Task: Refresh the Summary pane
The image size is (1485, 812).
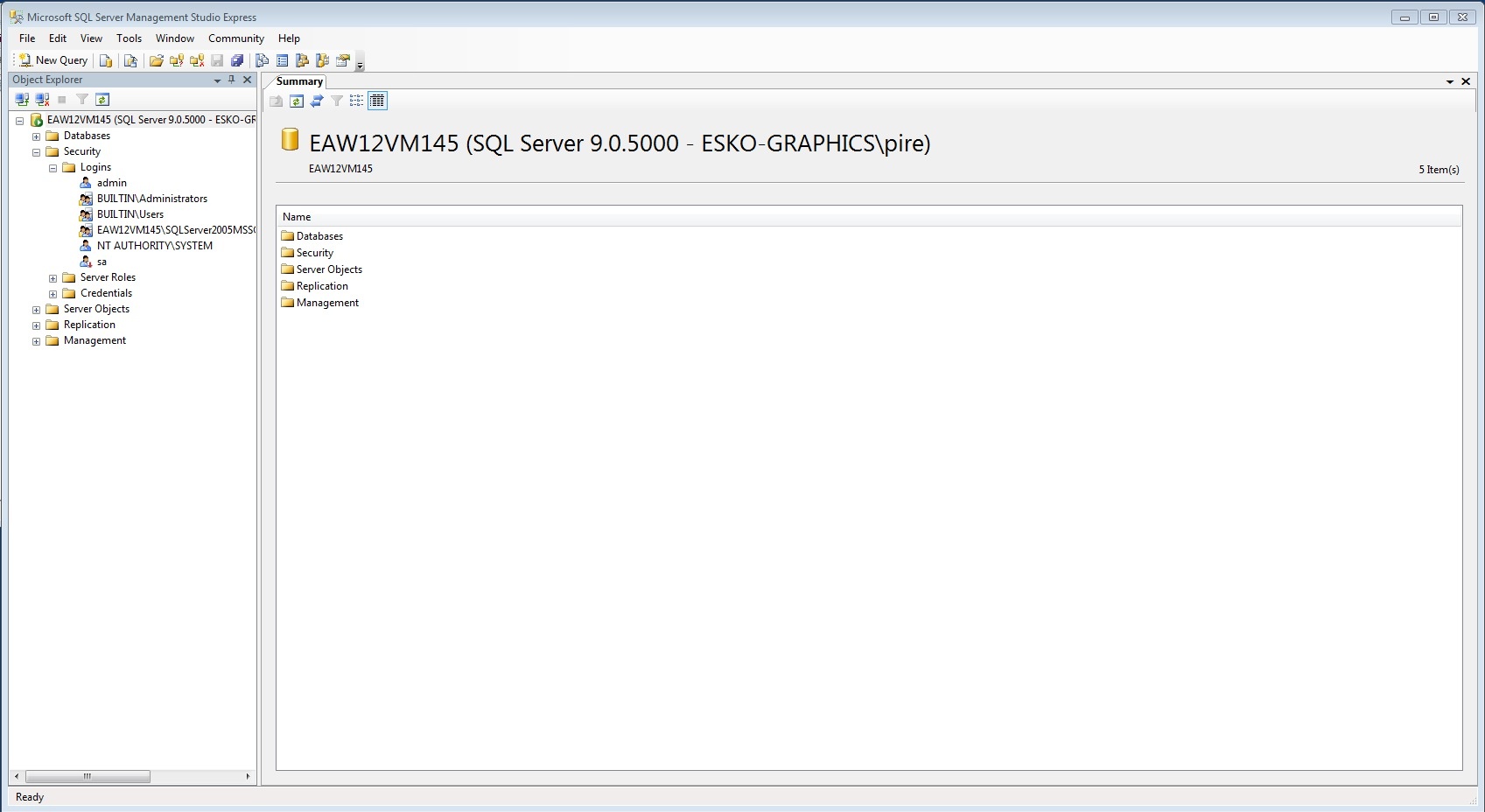Action: [x=296, y=101]
